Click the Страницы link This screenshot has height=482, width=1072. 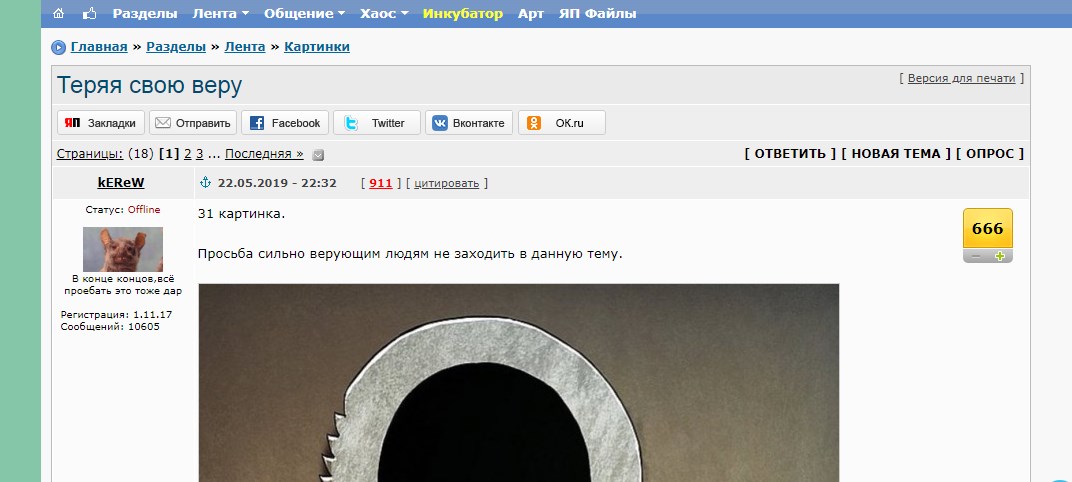tap(90, 154)
